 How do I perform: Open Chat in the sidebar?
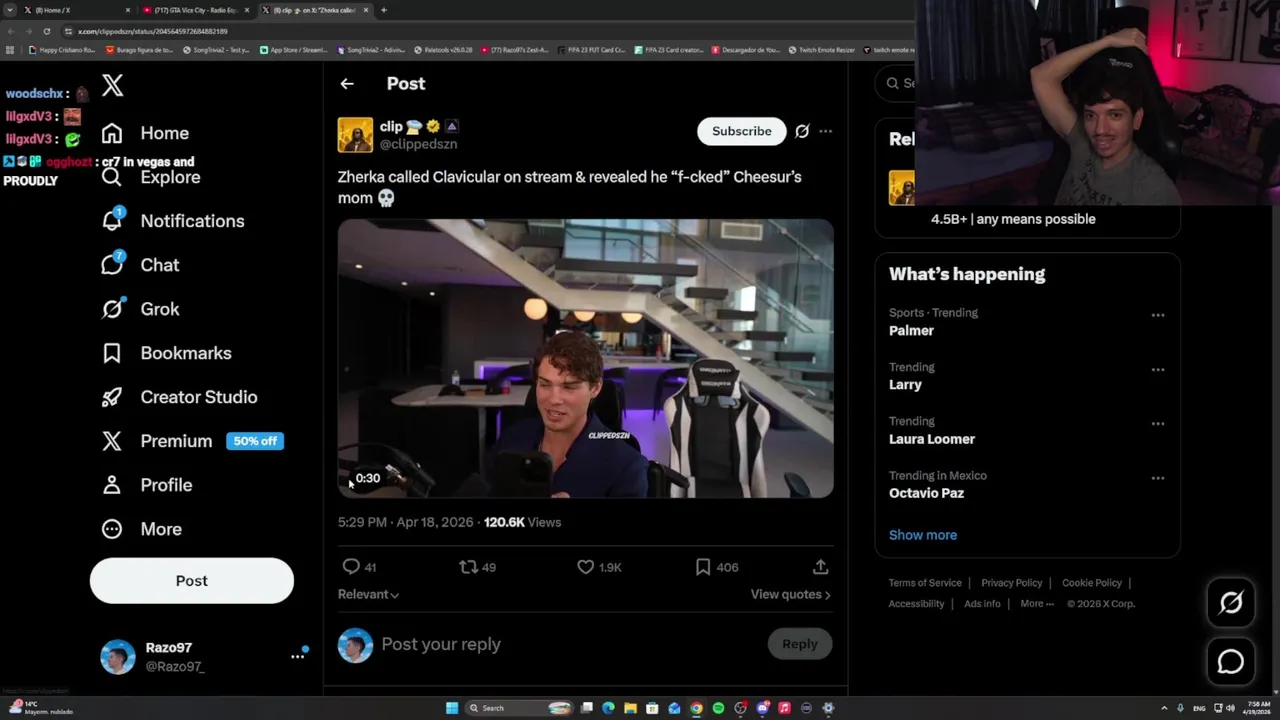pyautogui.click(x=140, y=265)
